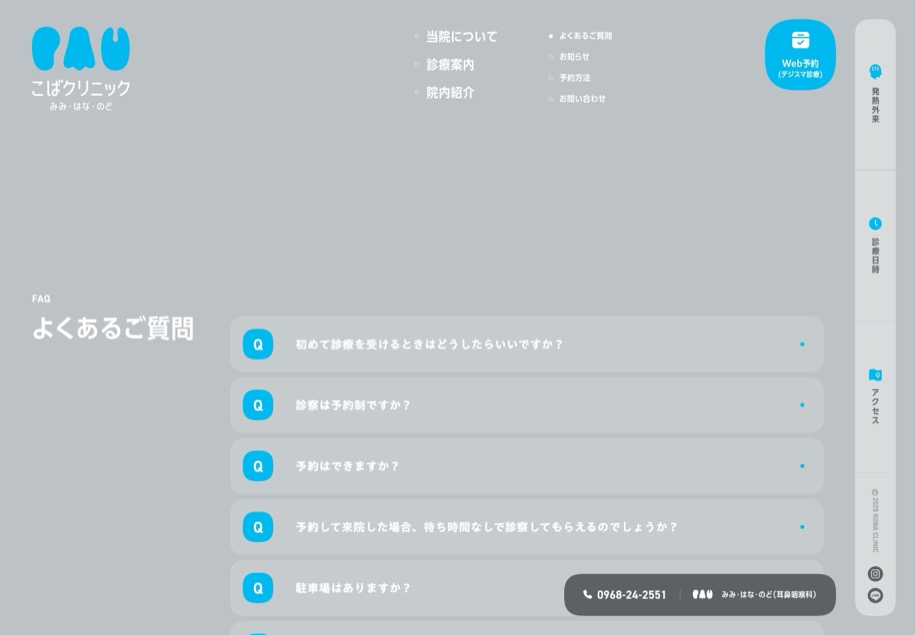915x635 pixels.
Task: Click the 診療日時 clock icon in sidebar
Action: pos(875,224)
